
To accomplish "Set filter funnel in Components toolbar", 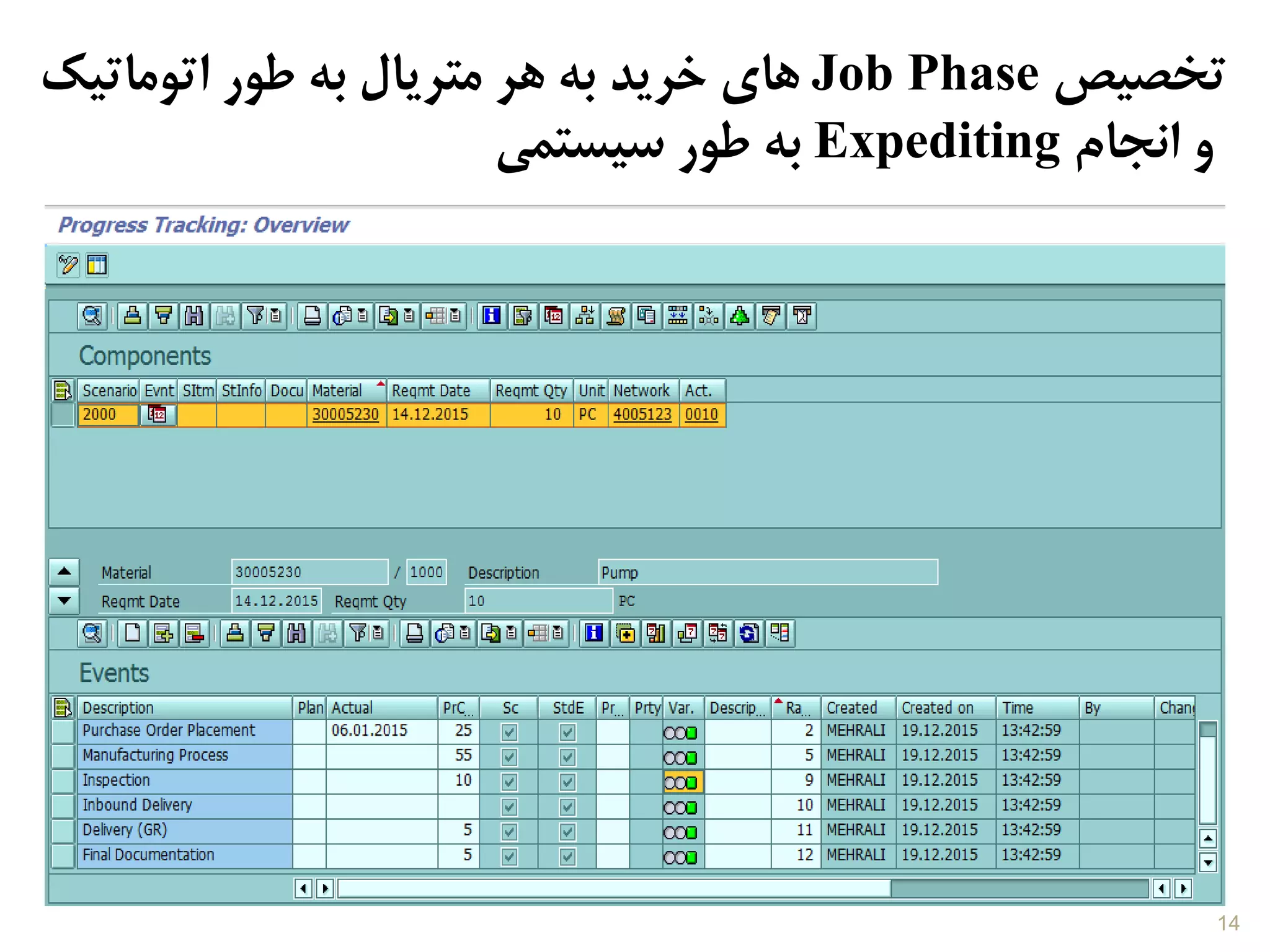I will (x=255, y=316).
